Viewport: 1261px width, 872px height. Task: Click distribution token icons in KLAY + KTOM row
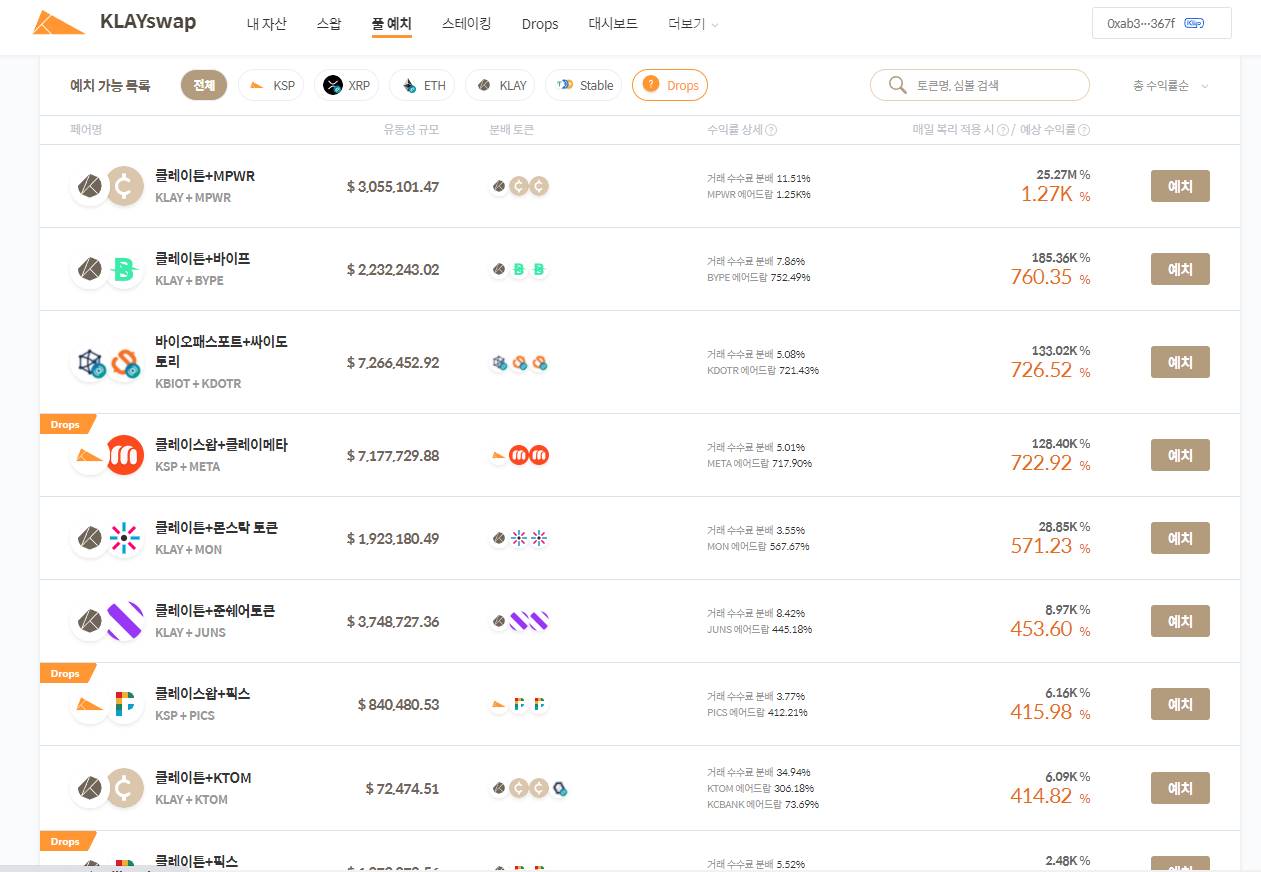click(x=529, y=788)
